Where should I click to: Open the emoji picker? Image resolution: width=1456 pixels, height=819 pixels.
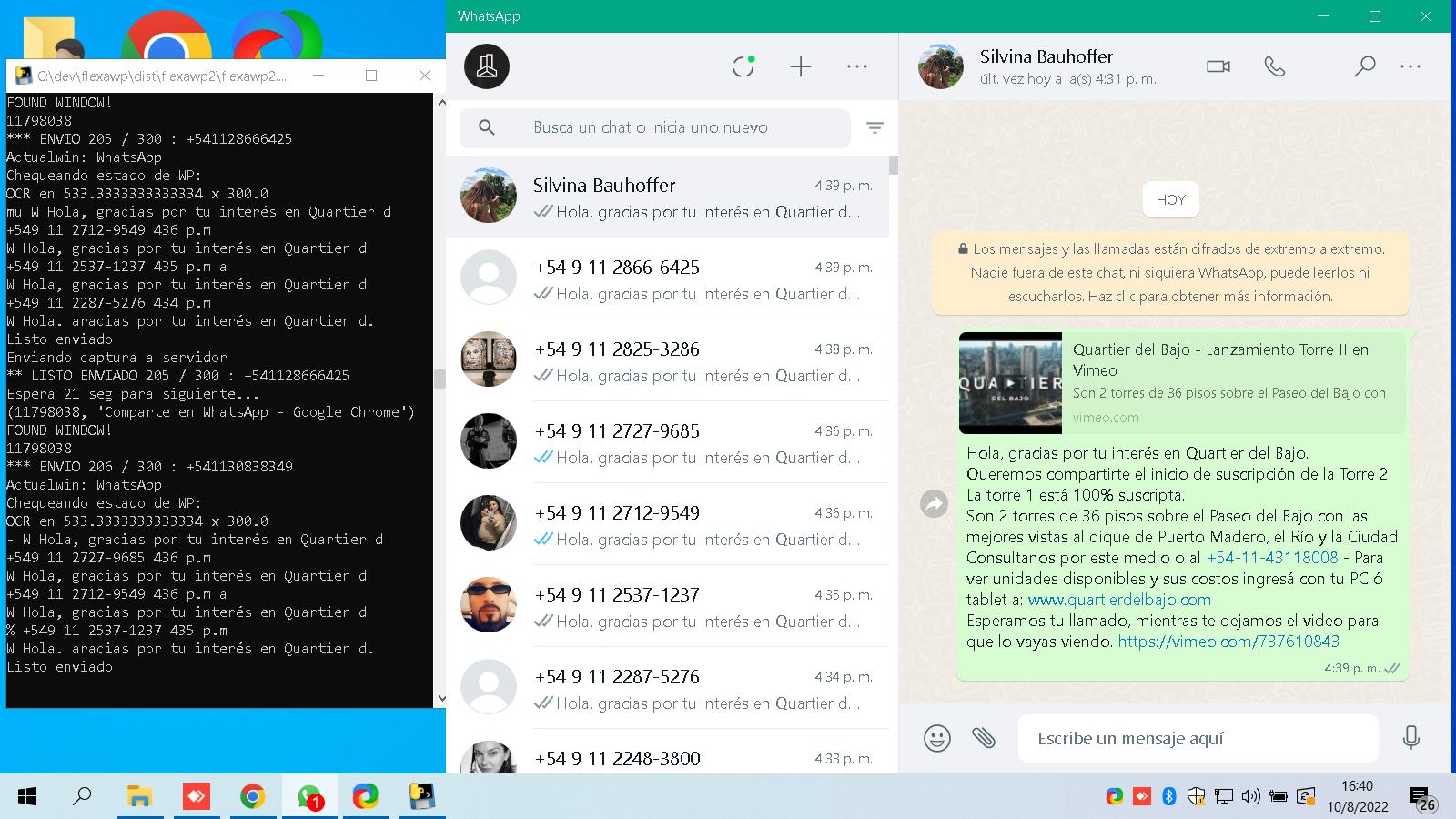click(x=937, y=738)
